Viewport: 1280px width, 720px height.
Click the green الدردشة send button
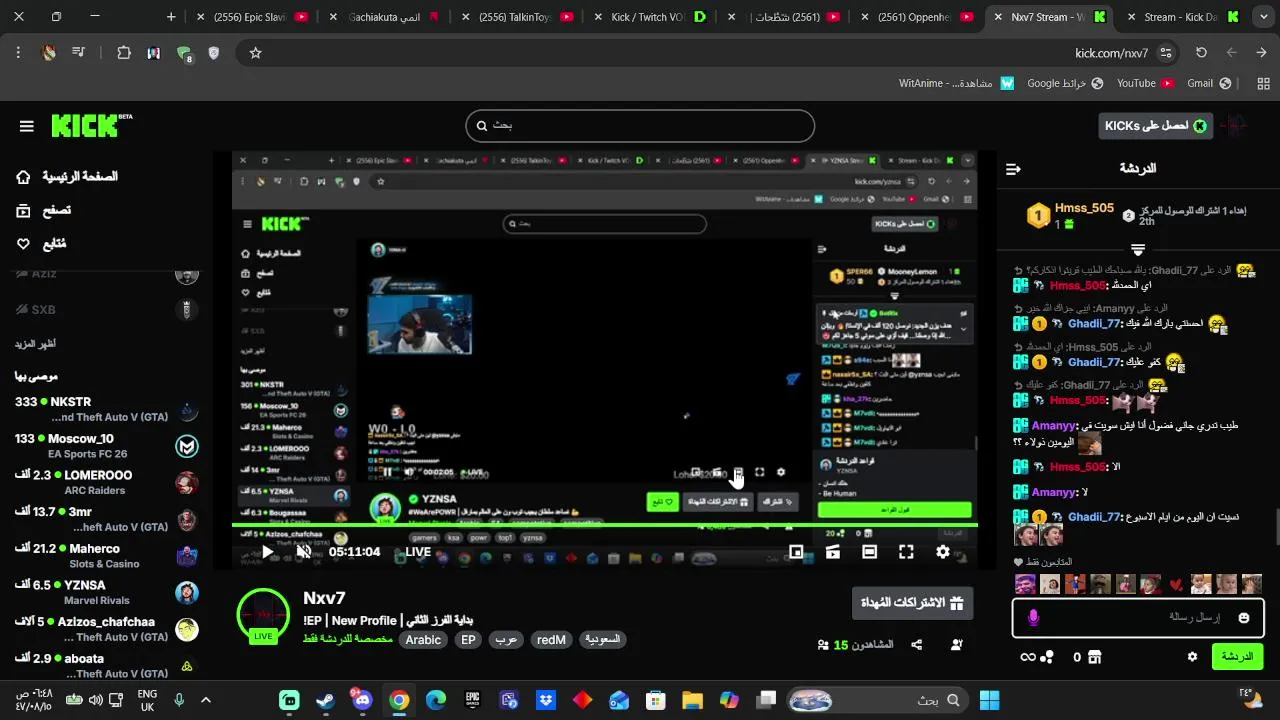point(1237,657)
